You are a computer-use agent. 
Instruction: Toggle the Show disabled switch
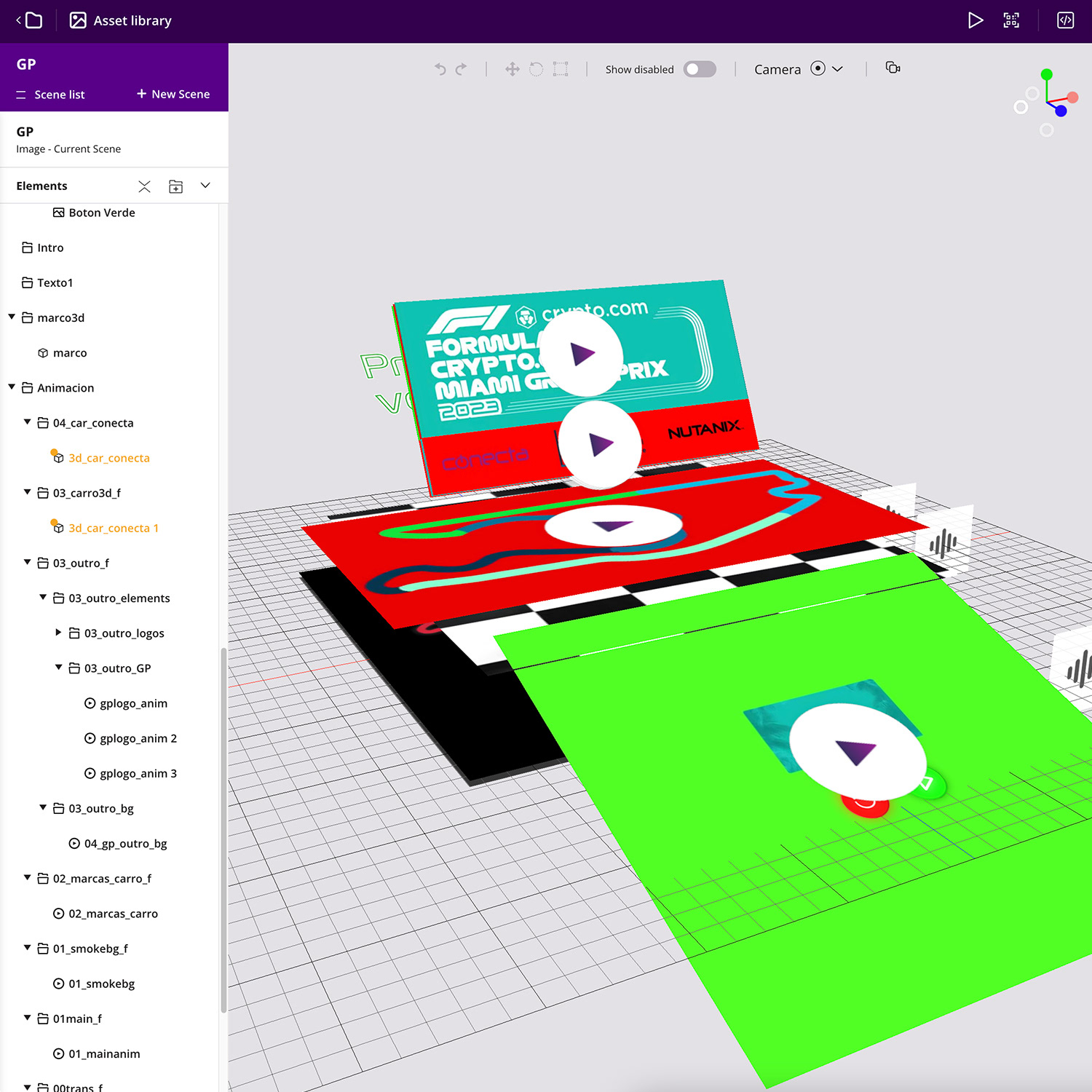(x=700, y=69)
